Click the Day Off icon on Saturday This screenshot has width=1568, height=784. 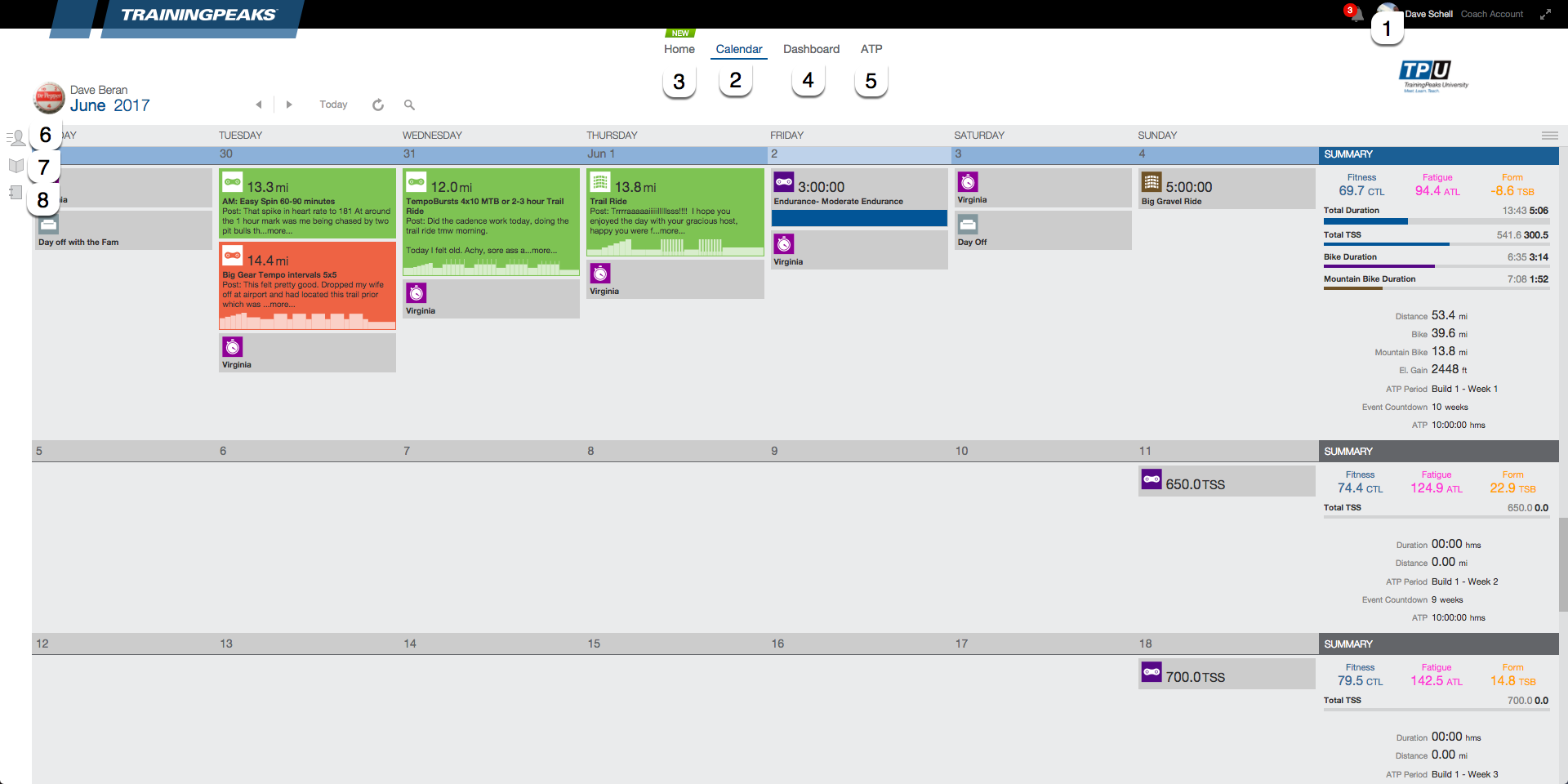click(x=968, y=224)
